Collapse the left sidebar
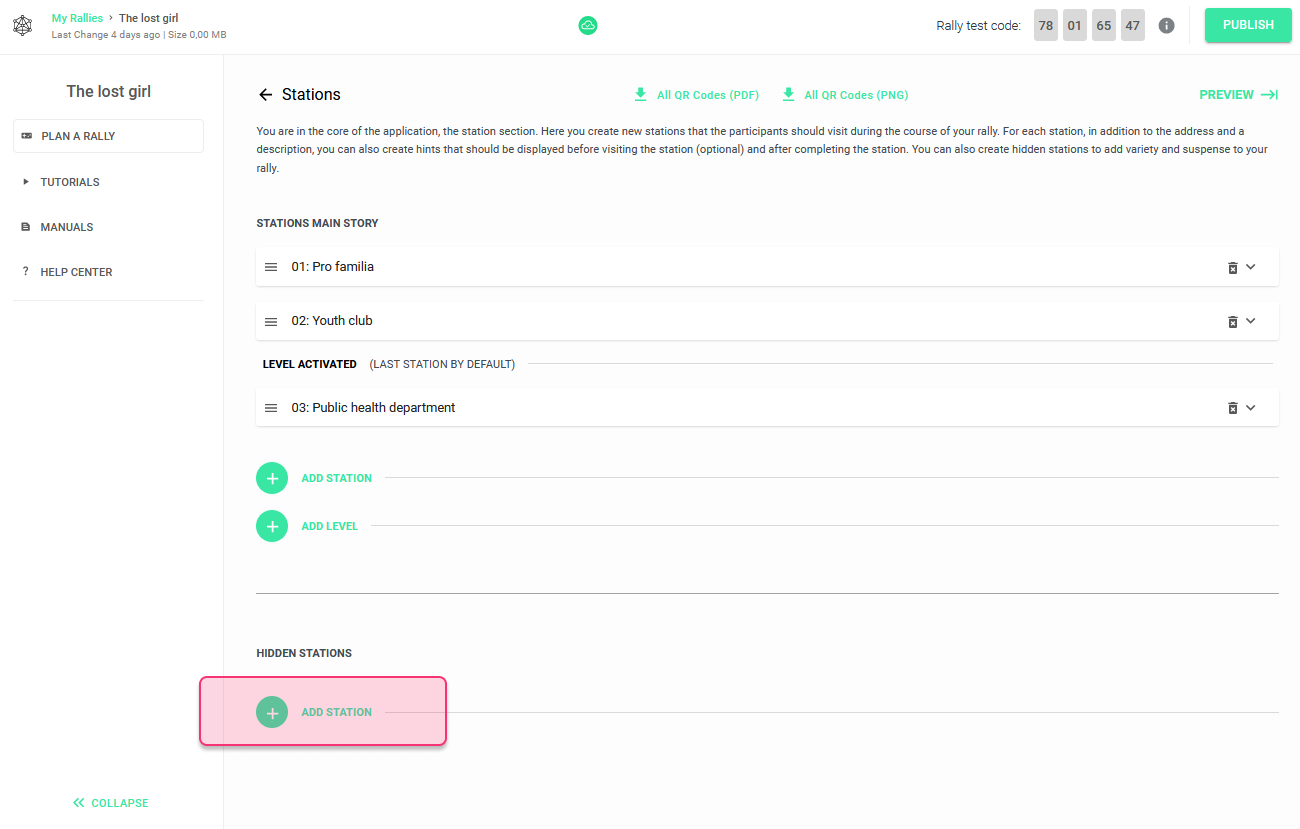The width and height of the screenshot is (1300, 829). click(110, 803)
